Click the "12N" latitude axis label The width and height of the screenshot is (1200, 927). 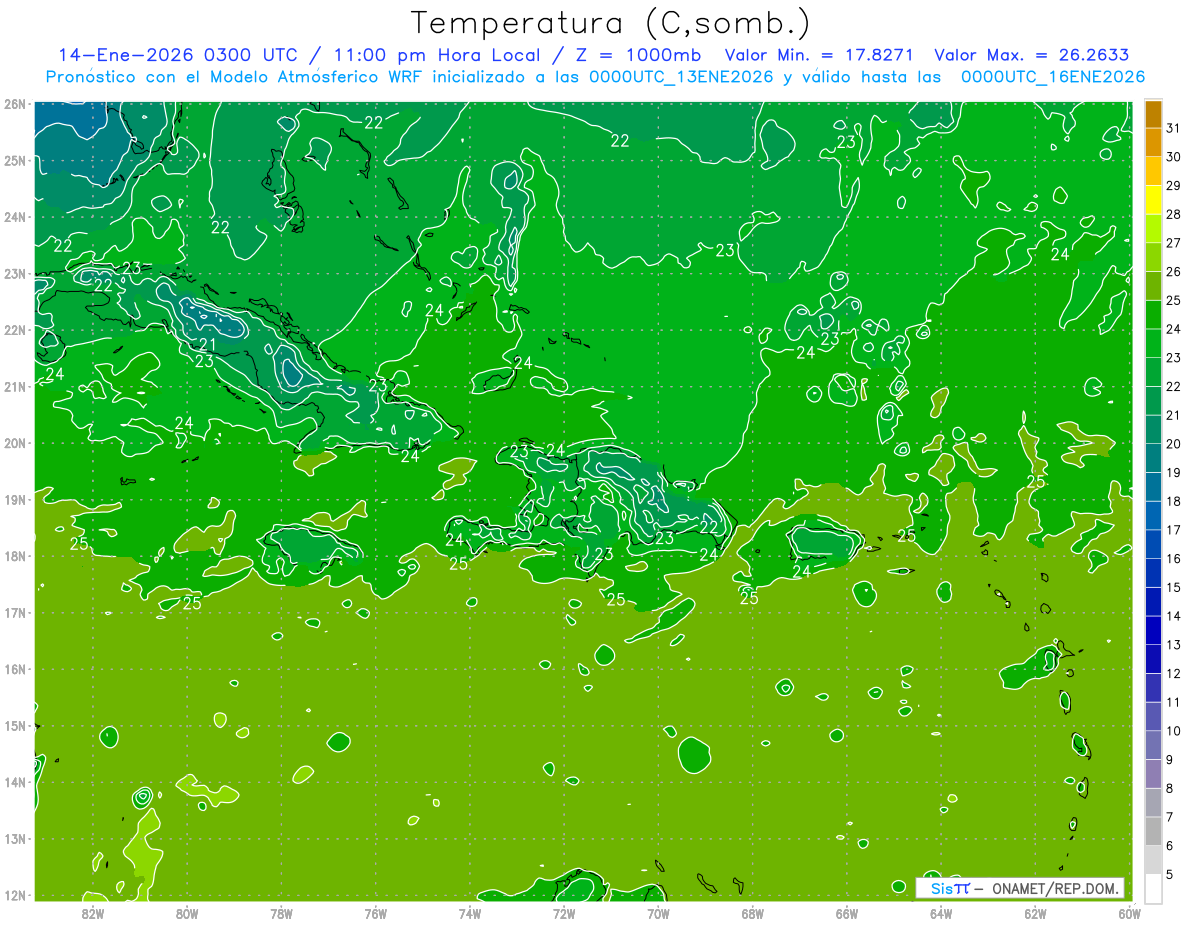(14, 895)
